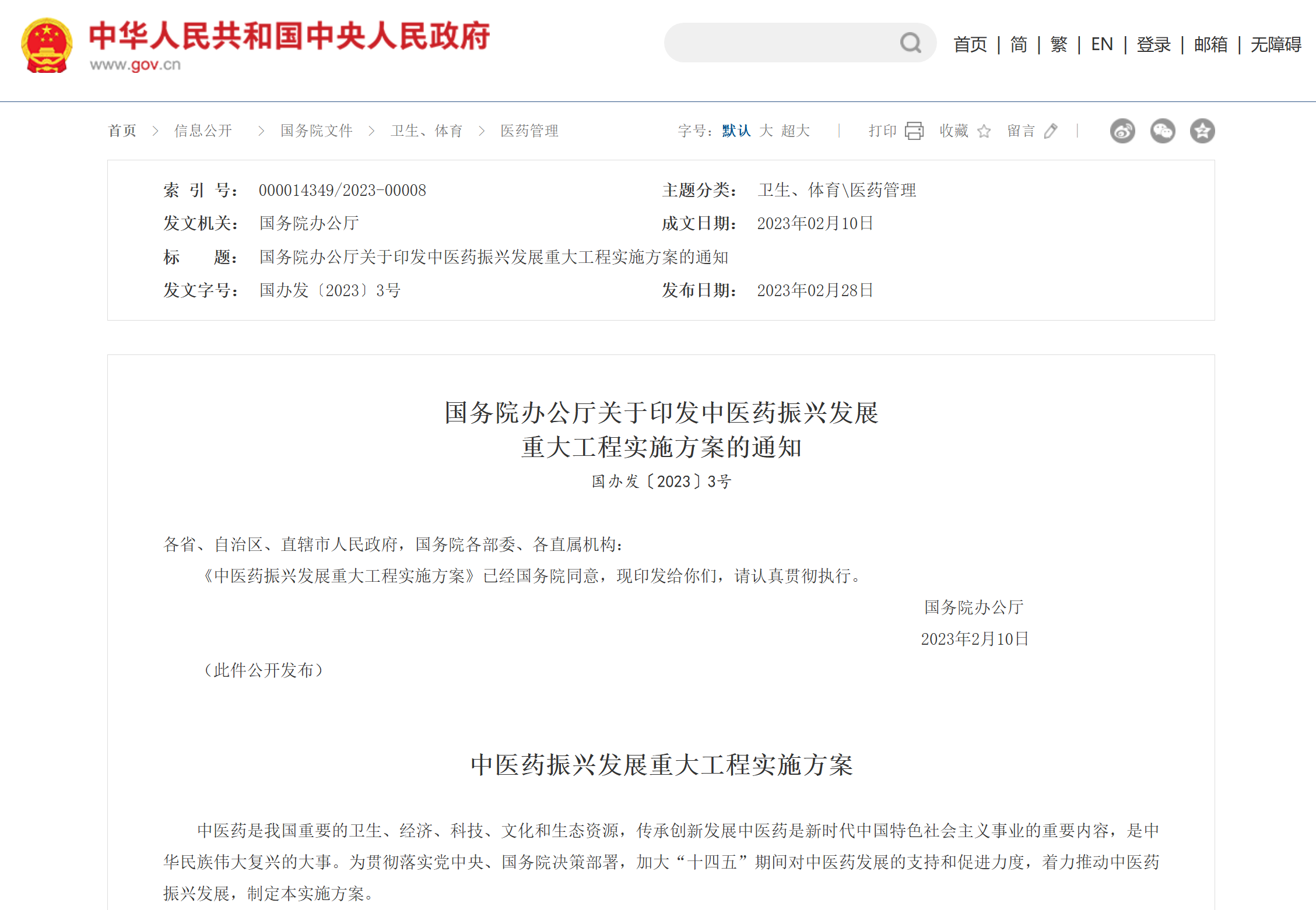
Task: Share via WeChat icon
Action: coord(1163,131)
